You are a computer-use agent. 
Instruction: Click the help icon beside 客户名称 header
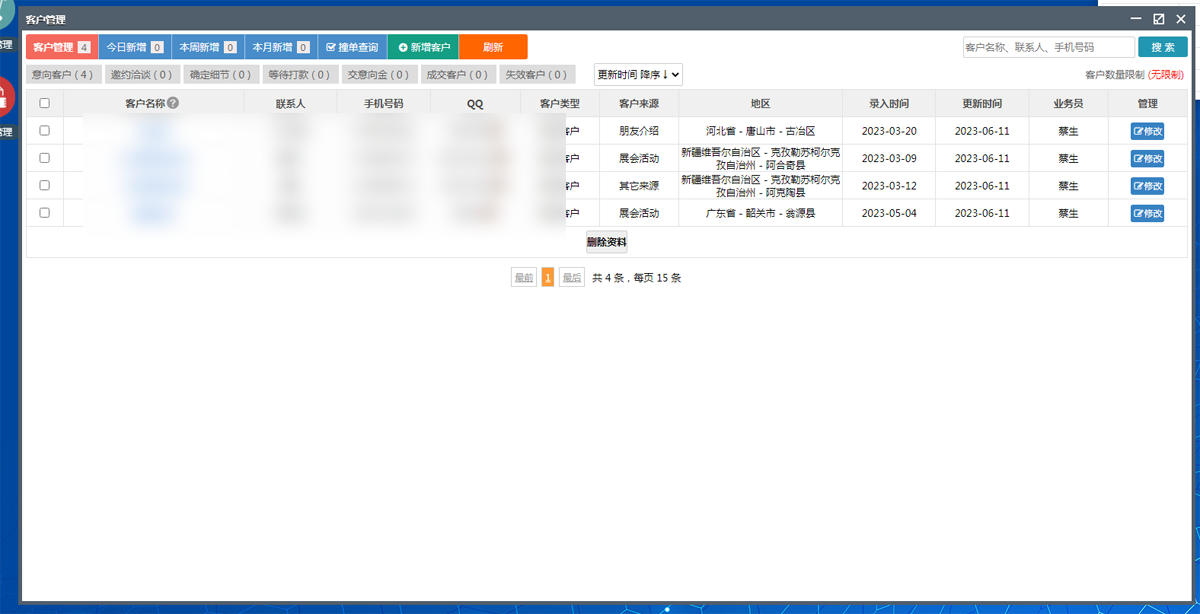(173, 103)
